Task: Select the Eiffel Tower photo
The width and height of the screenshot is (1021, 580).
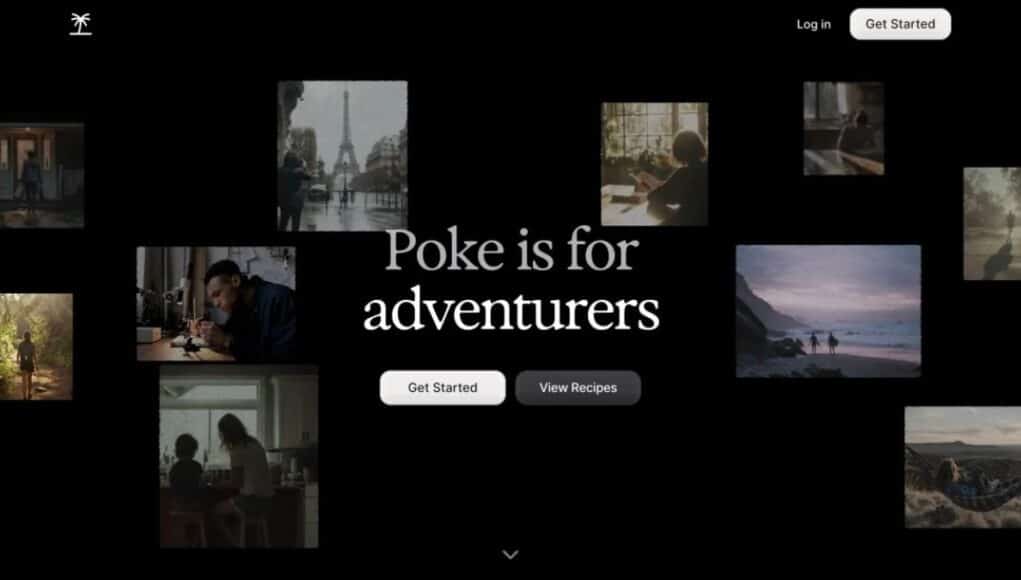Action: [x=342, y=156]
